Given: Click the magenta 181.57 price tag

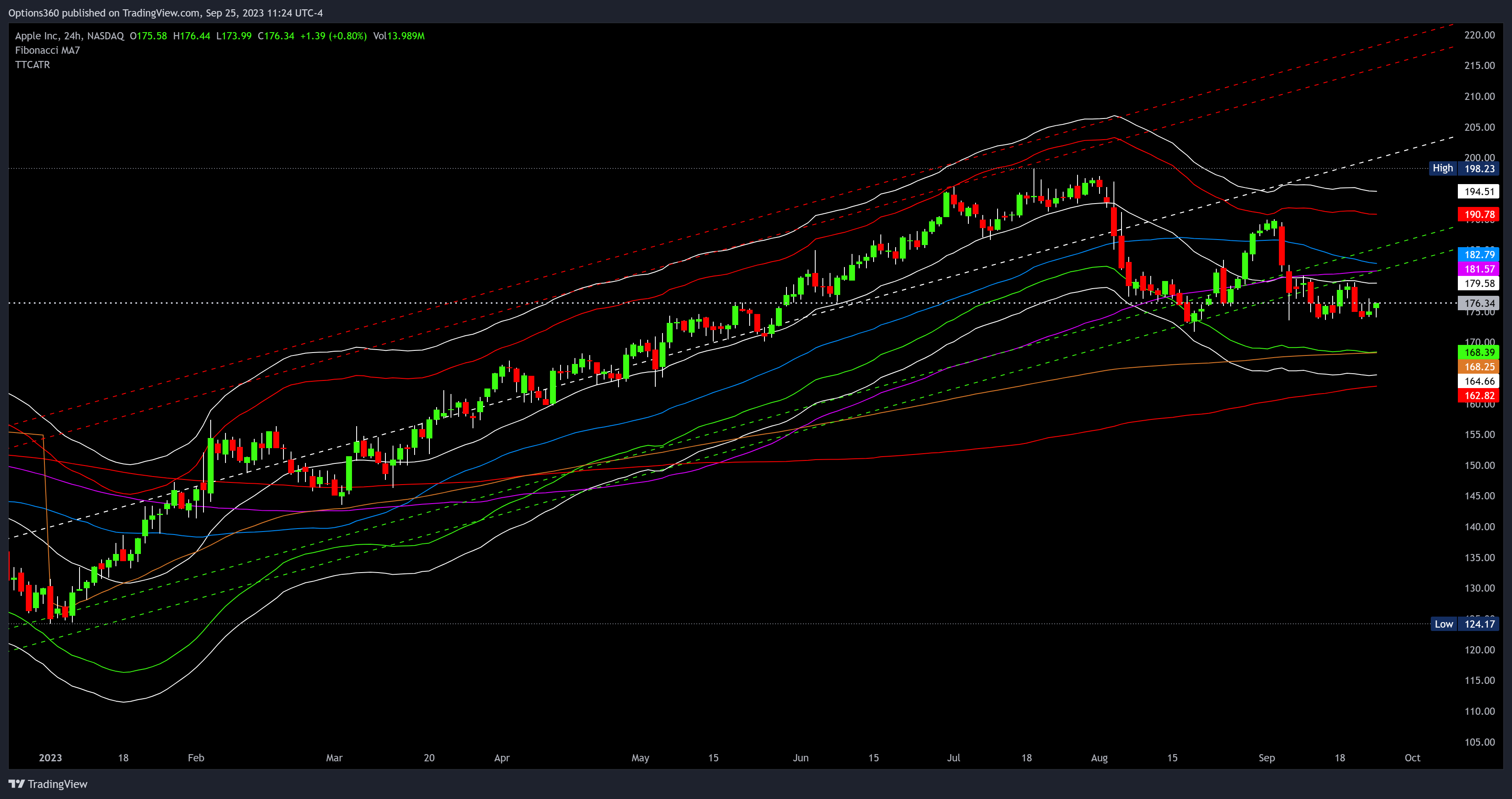Looking at the screenshot, I should point(1479,269).
